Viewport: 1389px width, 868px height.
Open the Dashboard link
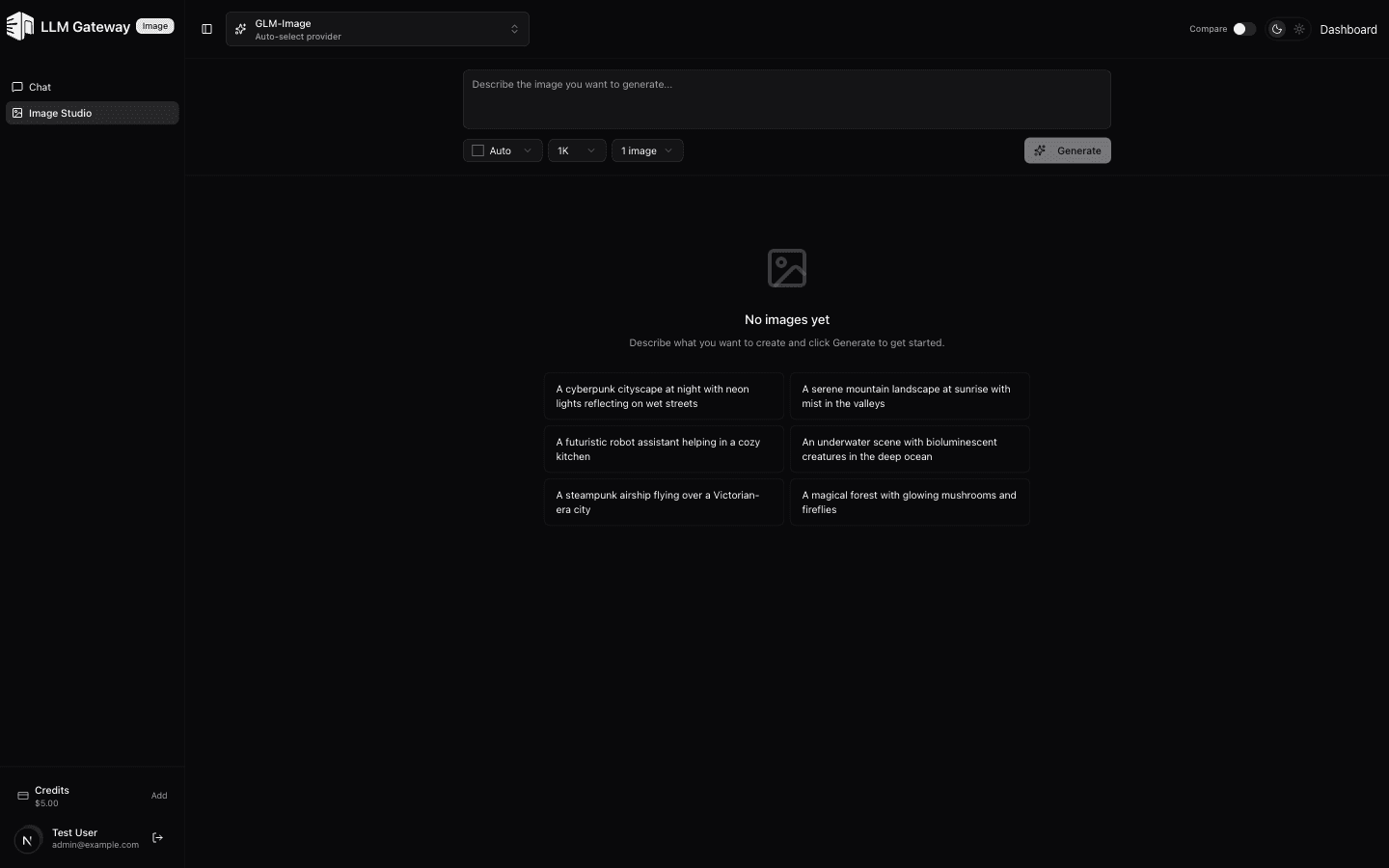(x=1348, y=29)
